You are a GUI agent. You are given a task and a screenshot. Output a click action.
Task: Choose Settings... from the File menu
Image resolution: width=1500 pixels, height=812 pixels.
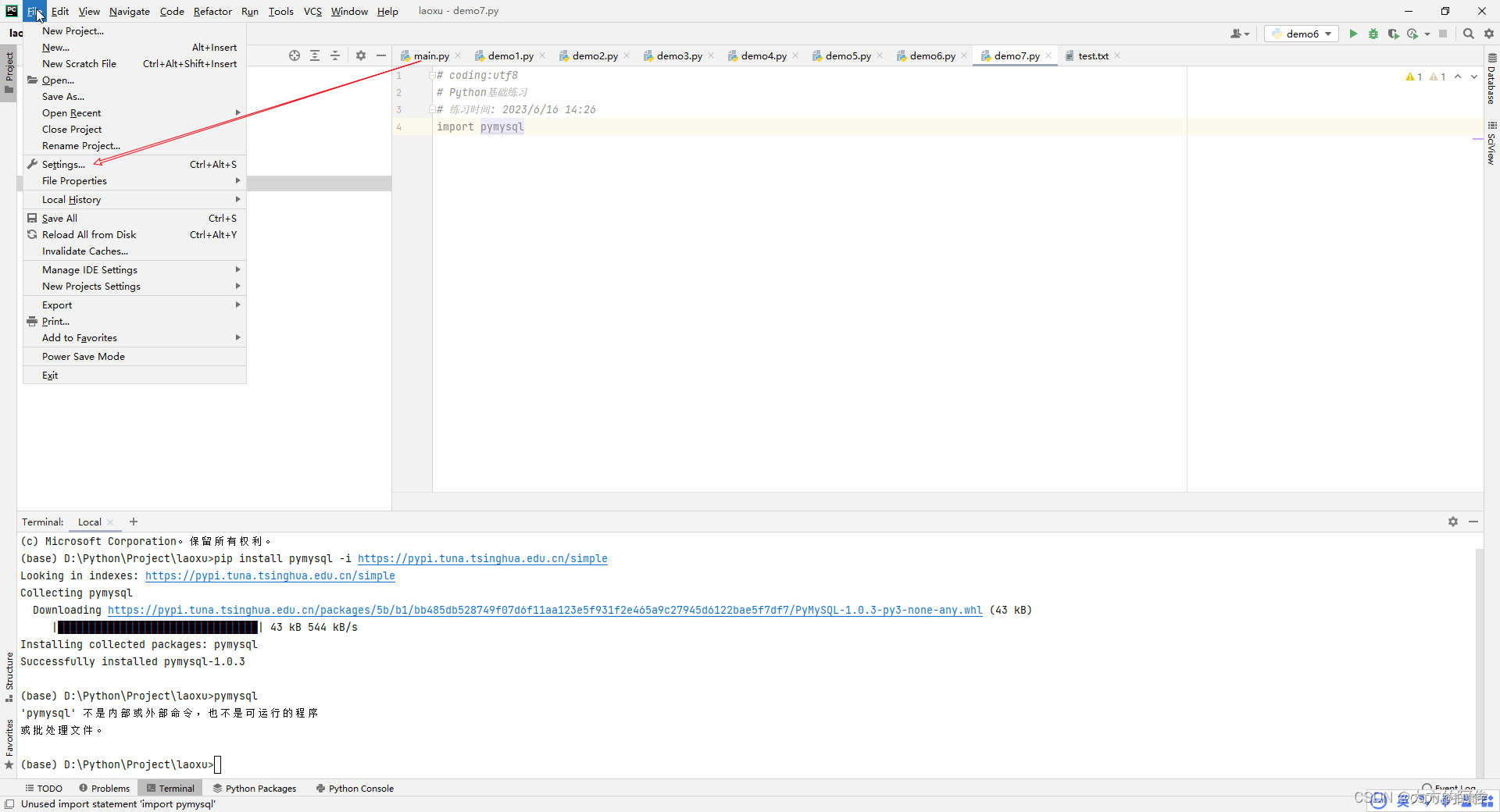(x=134, y=165)
